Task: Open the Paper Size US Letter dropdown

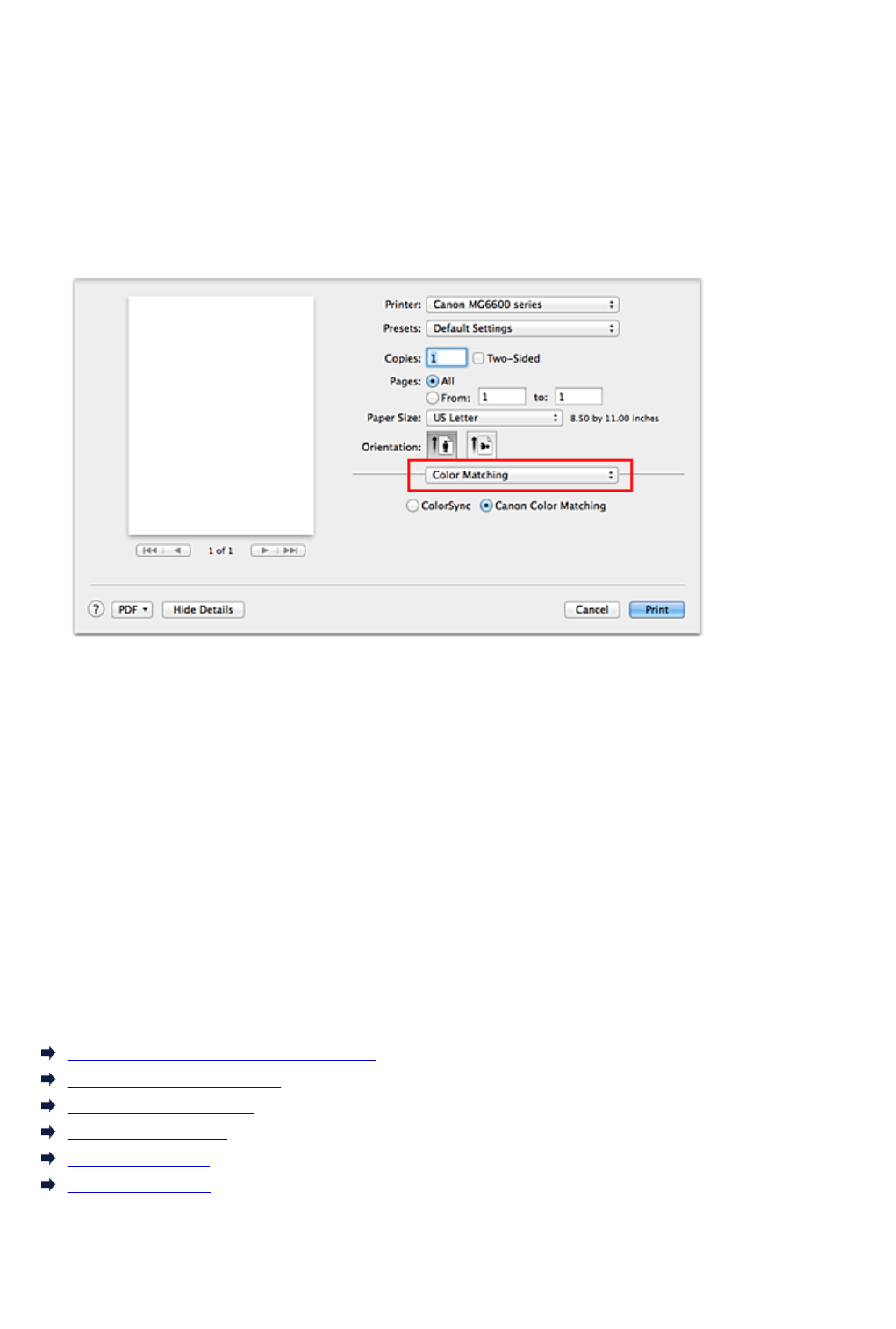Action: pyautogui.click(x=494, y=418)
